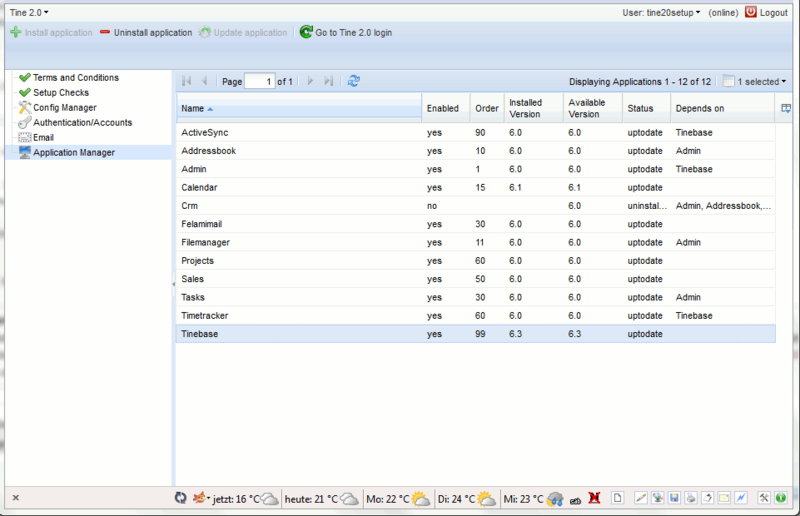Sort by Available Version column header
800x516 pixels.
coord(593,108)
